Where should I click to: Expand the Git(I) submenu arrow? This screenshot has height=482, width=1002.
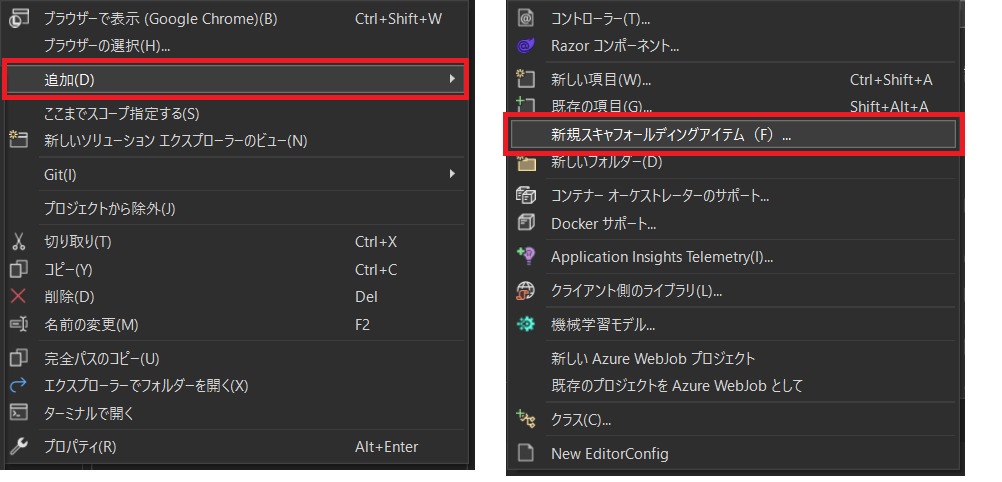(x=452, y=174)
